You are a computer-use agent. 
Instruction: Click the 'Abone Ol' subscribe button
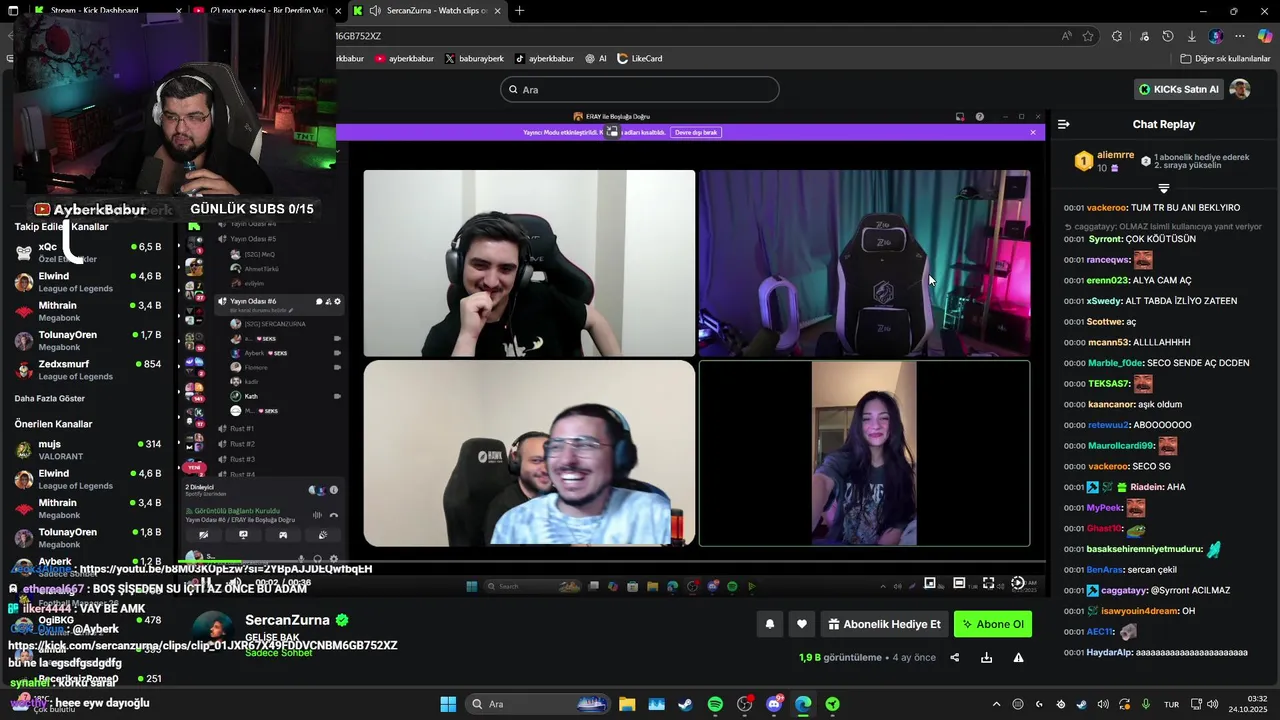[x=993, y=624]
